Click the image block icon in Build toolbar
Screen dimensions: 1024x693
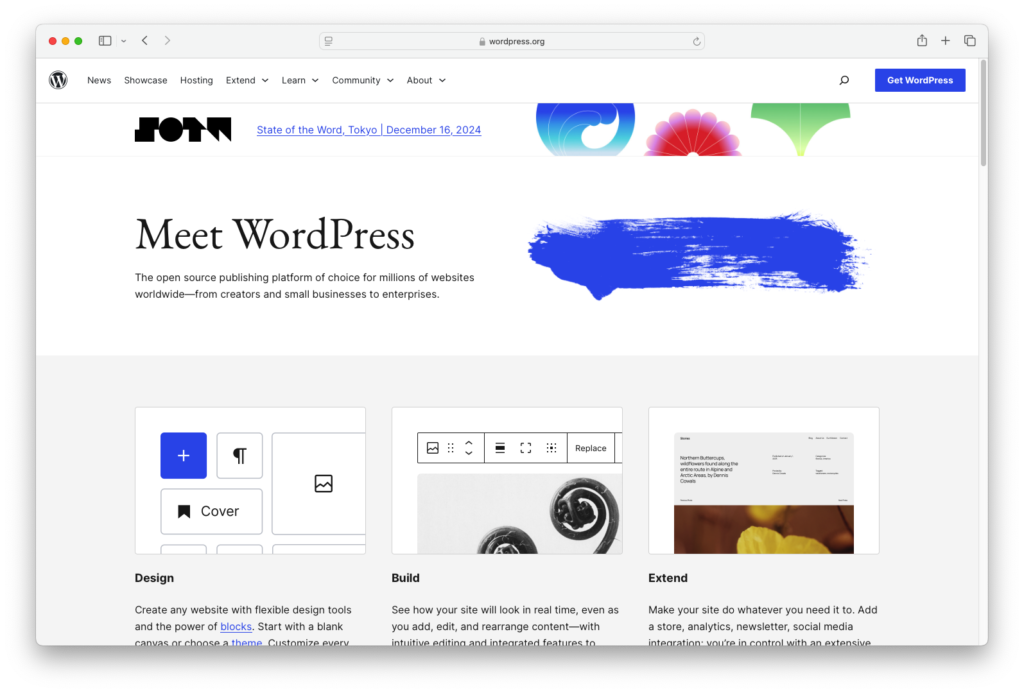pos(432,447)
